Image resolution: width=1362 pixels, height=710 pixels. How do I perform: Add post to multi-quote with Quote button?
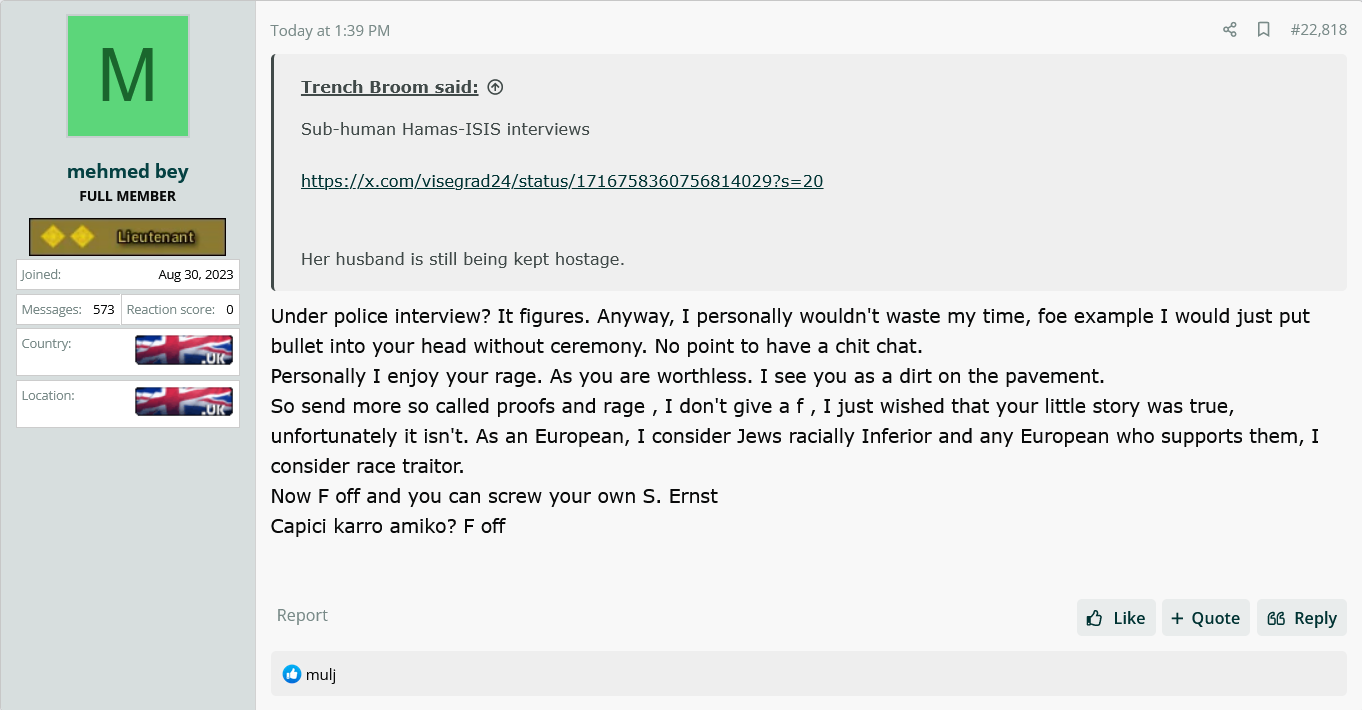pos(1206,618)
